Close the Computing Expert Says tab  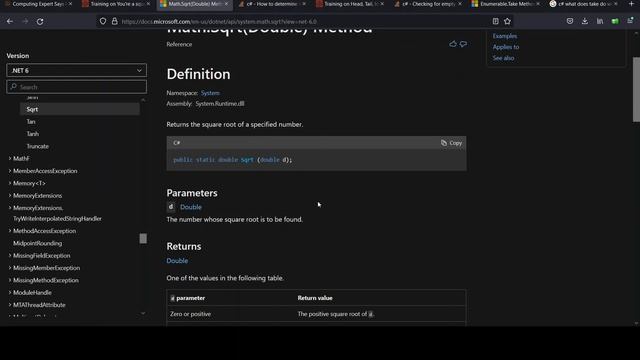coord(70,4)
